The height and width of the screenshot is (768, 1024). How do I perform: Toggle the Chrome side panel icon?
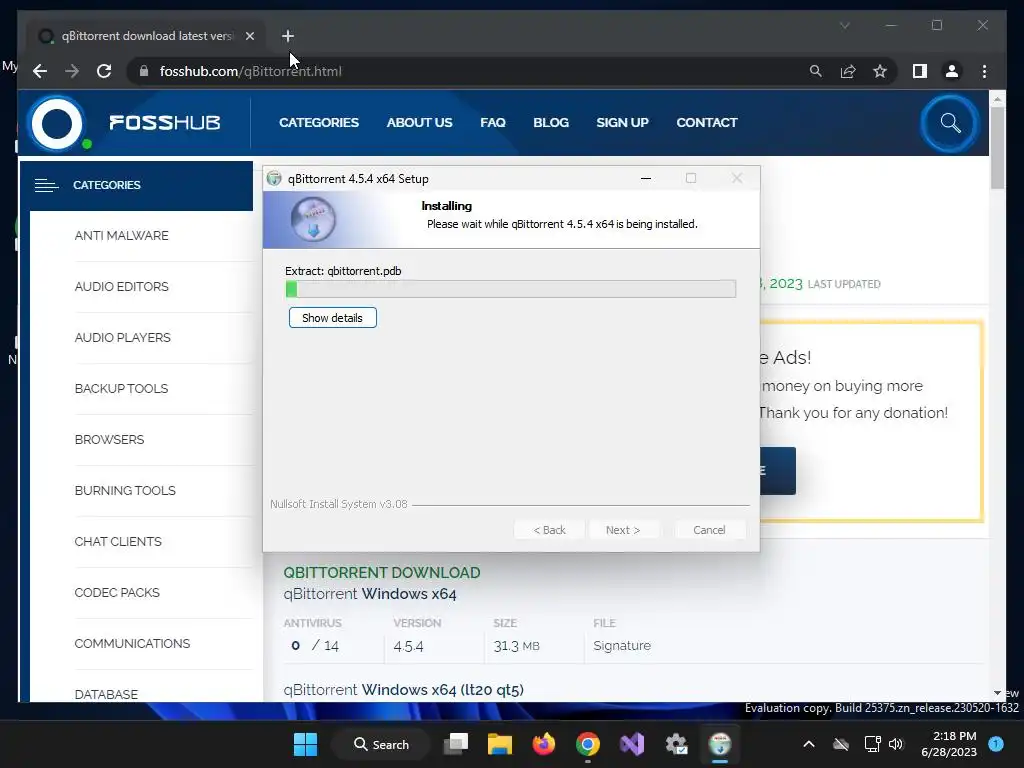[x=920, y=71]
